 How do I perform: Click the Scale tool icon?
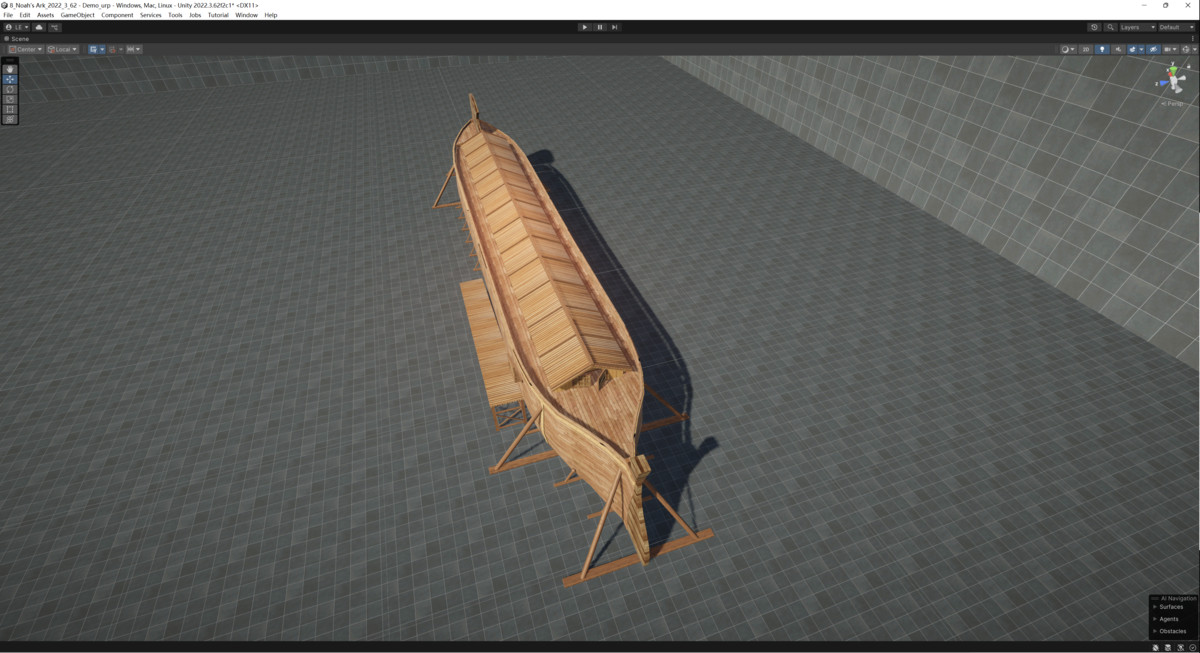point(10,99)
